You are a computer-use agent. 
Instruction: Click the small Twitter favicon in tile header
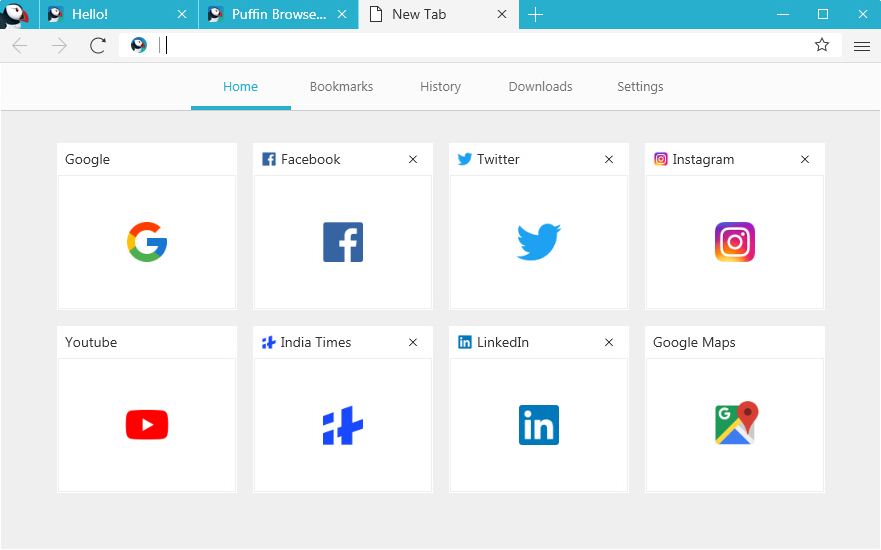pos(465,159)
